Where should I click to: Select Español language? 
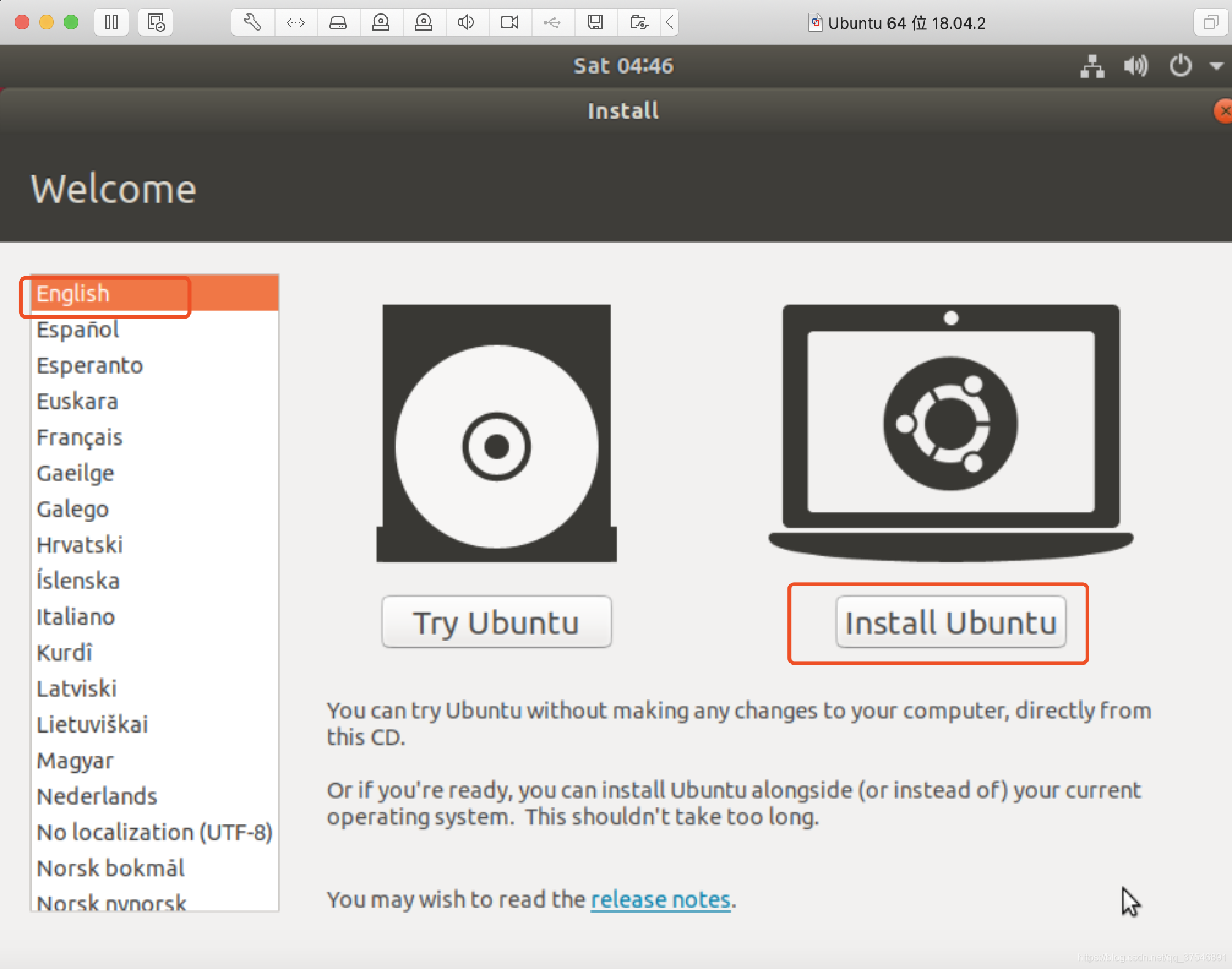[155, 330]
